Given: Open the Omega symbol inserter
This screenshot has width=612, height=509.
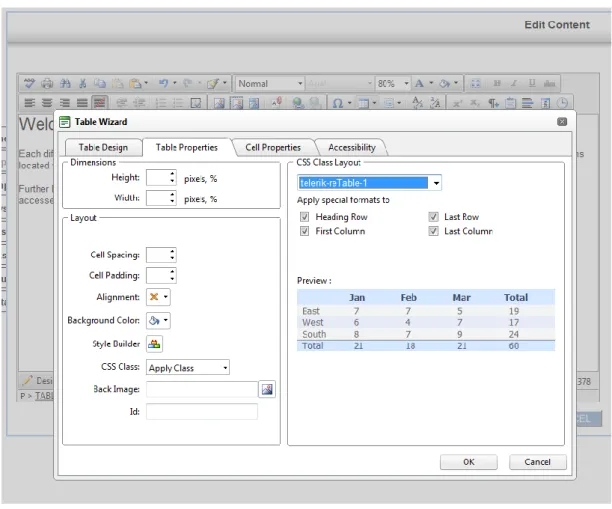Looking at the screenshot, I should pos(338,103).
